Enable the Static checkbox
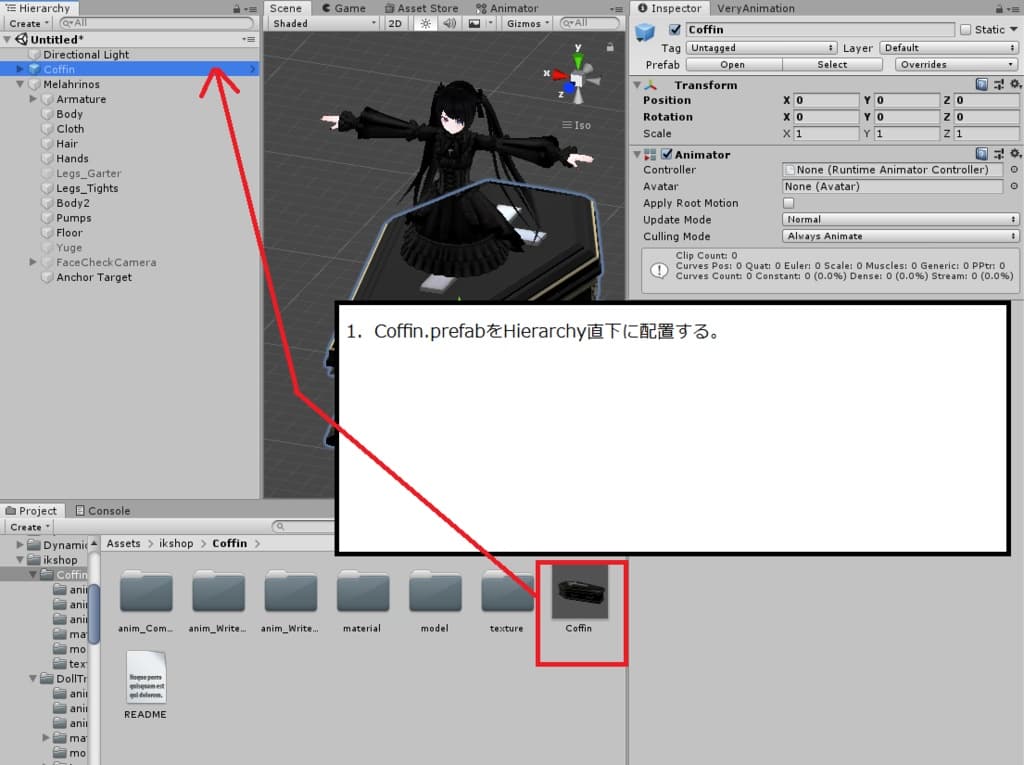 click(966, 29)
